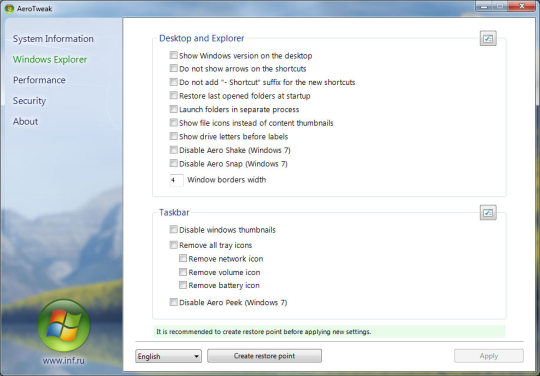Click the Apply button
The height and width of the screenshot is (376, 540).
[x=489, y=356]
